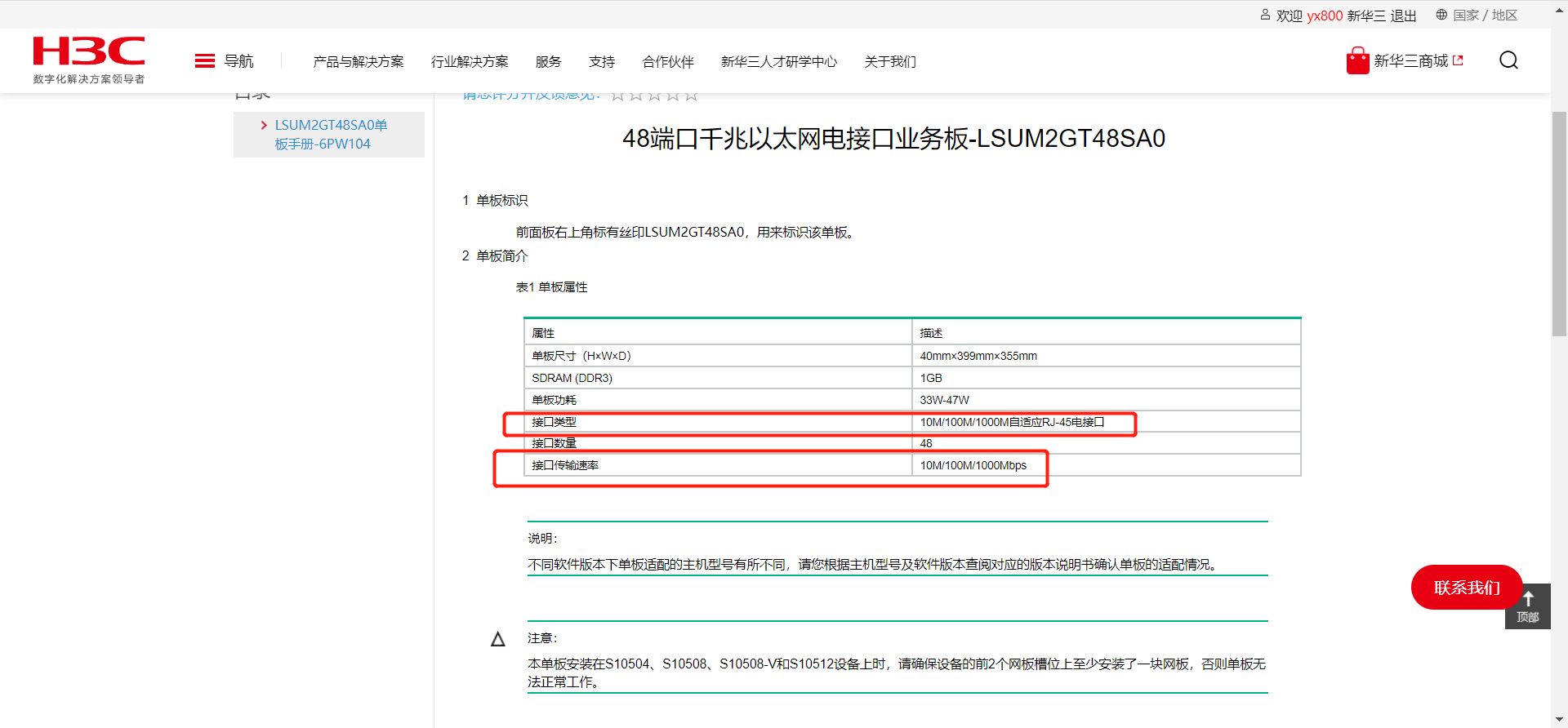
Task: Open 关于我们 menu
Action: [x=890, y=61]
